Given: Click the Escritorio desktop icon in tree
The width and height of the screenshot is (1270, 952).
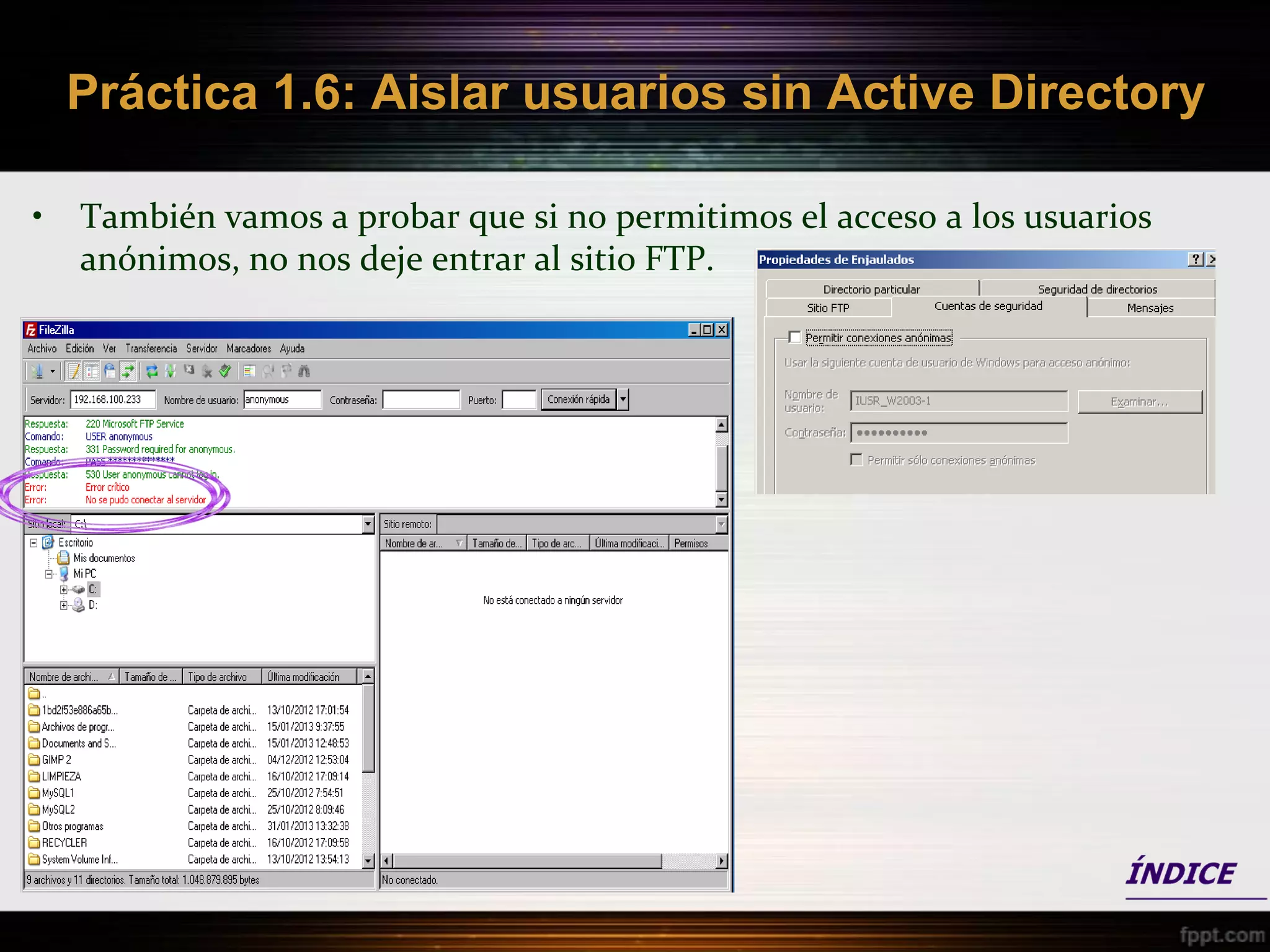Looking at the screenshot, I should click(48, 543).
